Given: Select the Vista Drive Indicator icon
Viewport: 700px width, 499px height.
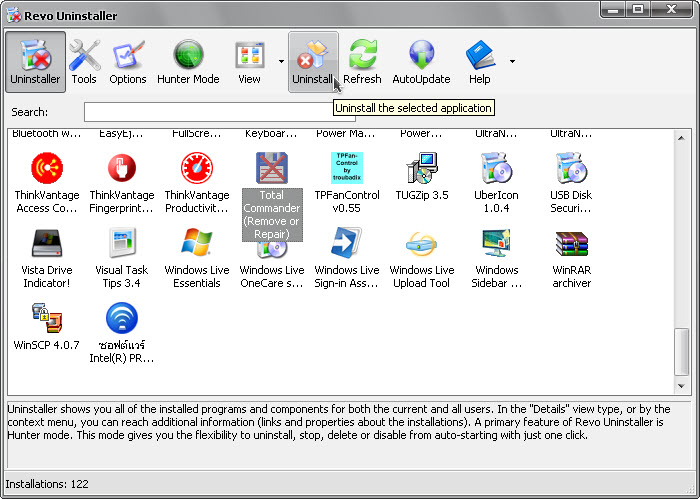Looking at the screenshot, I should click(x=47, y=244).
